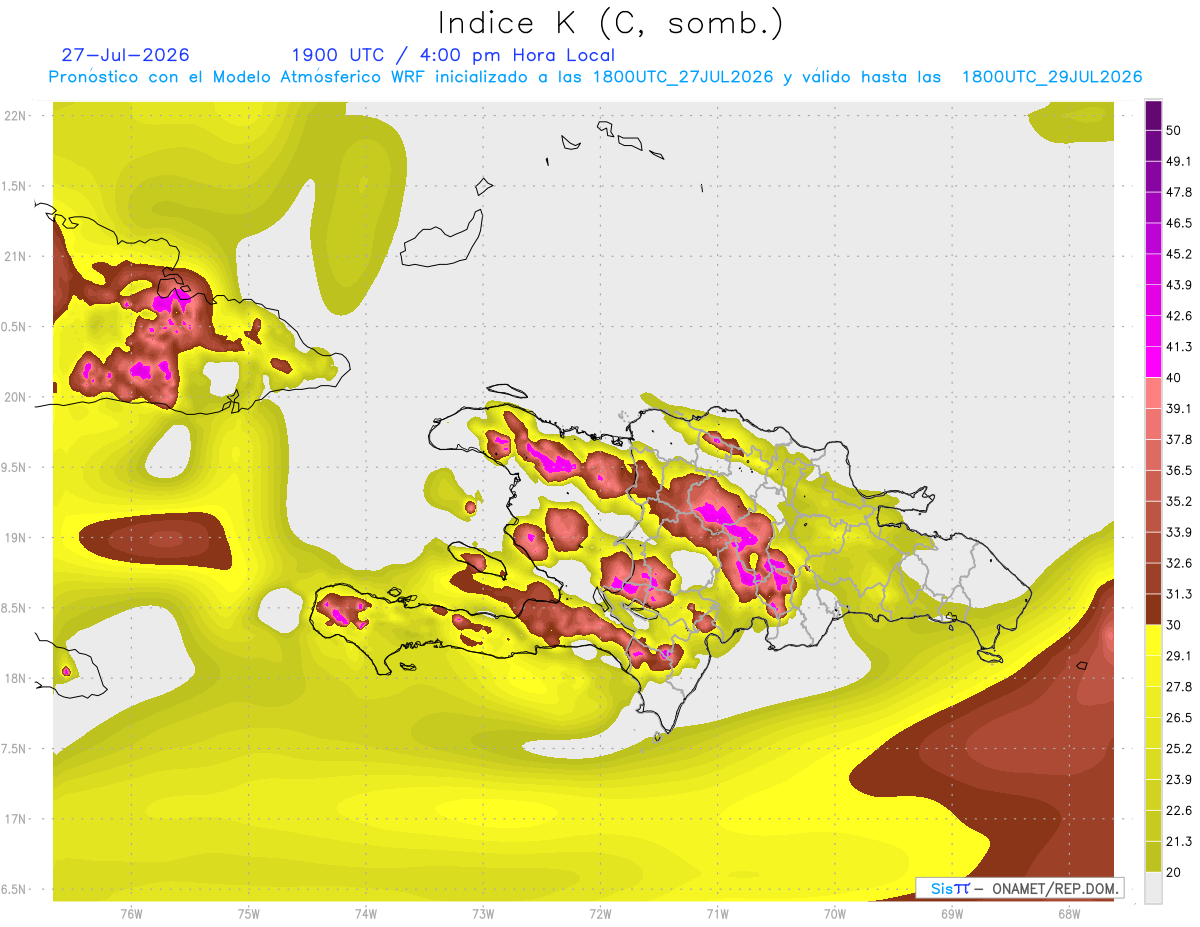Click the olive colorbar segment between 20 and 21.3

[x=1153, y=856]
